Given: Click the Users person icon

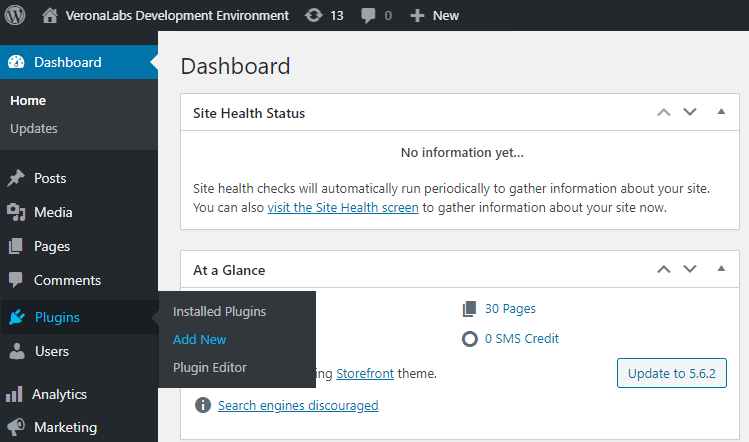Looking at the screenshot, I should point(17,351).
